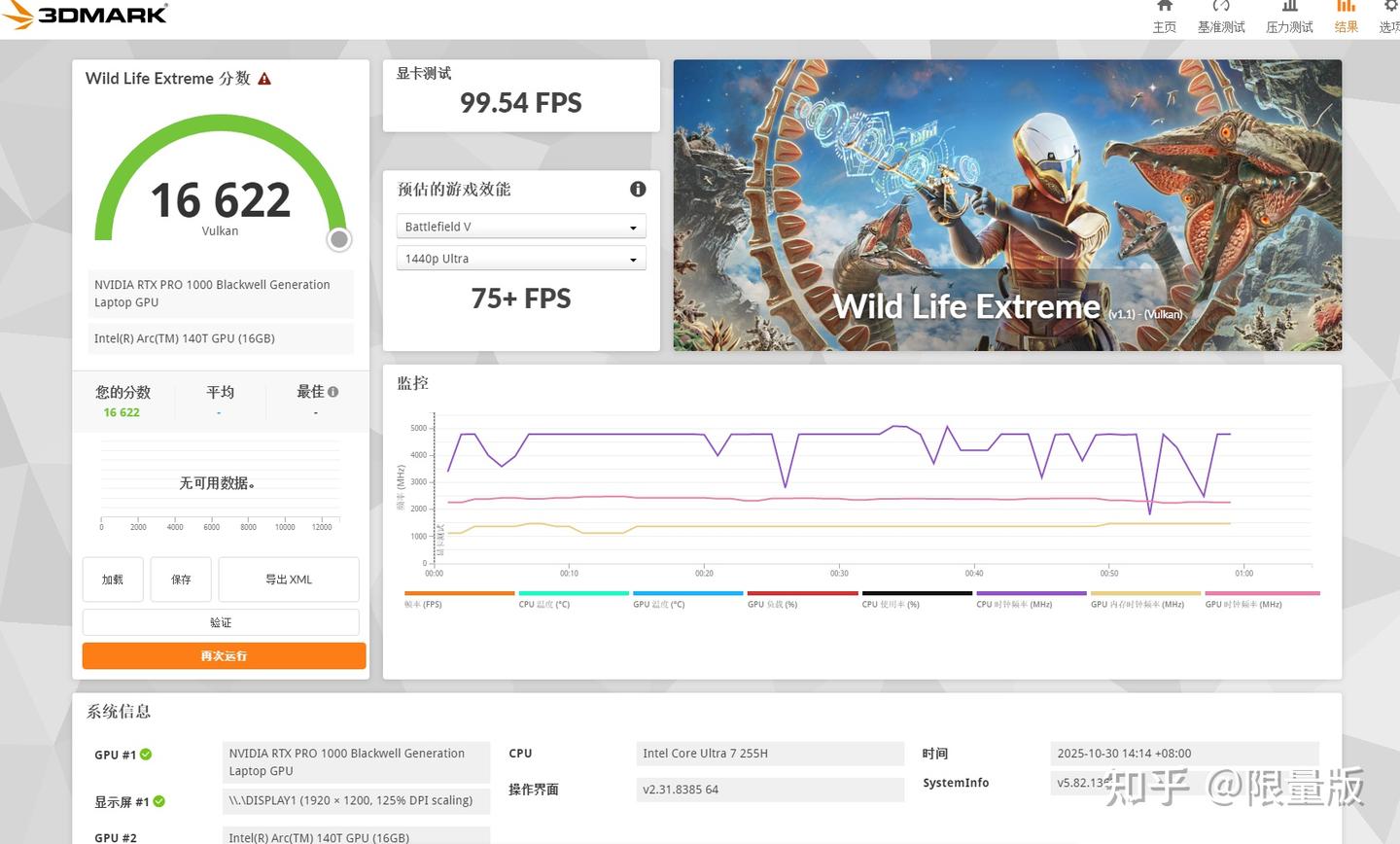Click the info icon next to 最佳

[333, 392]
